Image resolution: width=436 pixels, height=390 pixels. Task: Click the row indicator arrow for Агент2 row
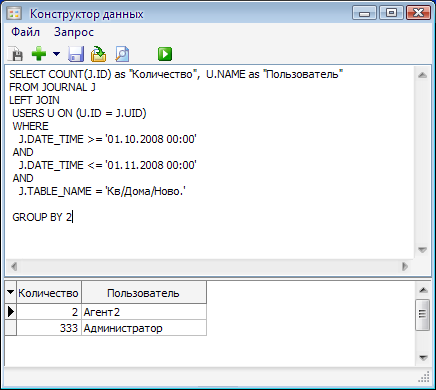point(11,312)
